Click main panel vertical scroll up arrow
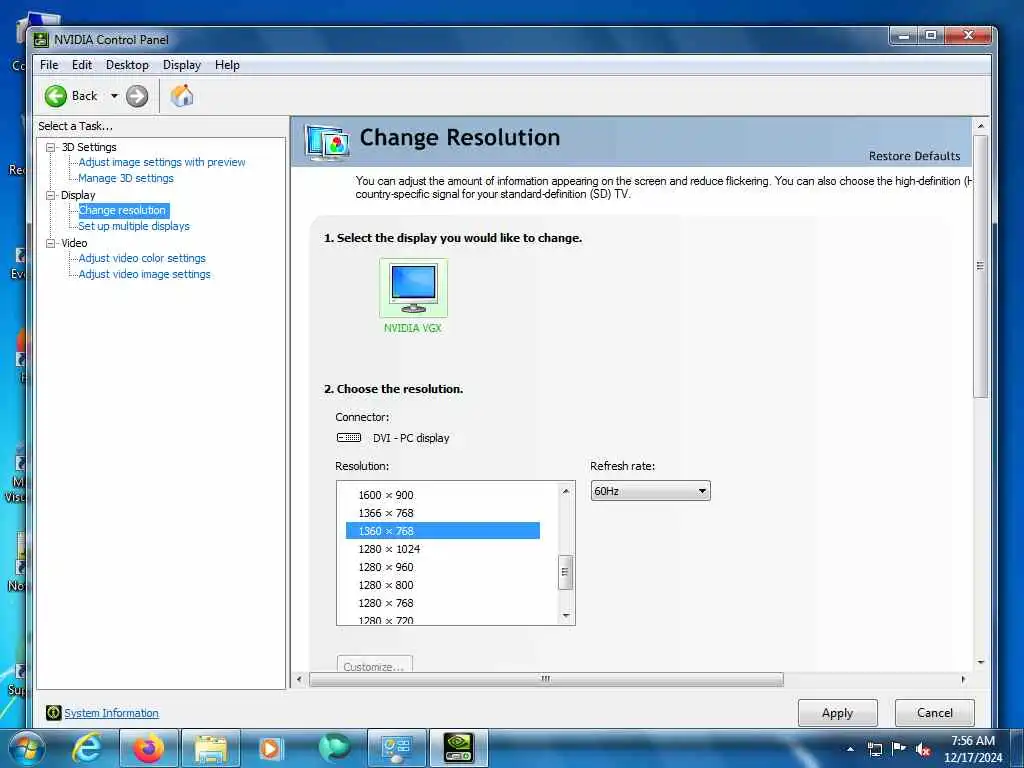 coord(980,125)
